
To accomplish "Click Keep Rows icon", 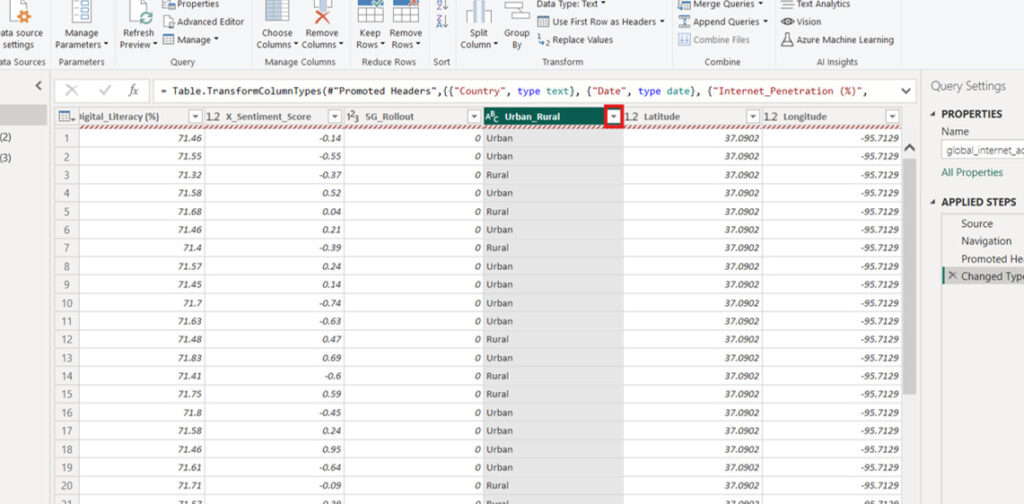I will tap(370, 13).
